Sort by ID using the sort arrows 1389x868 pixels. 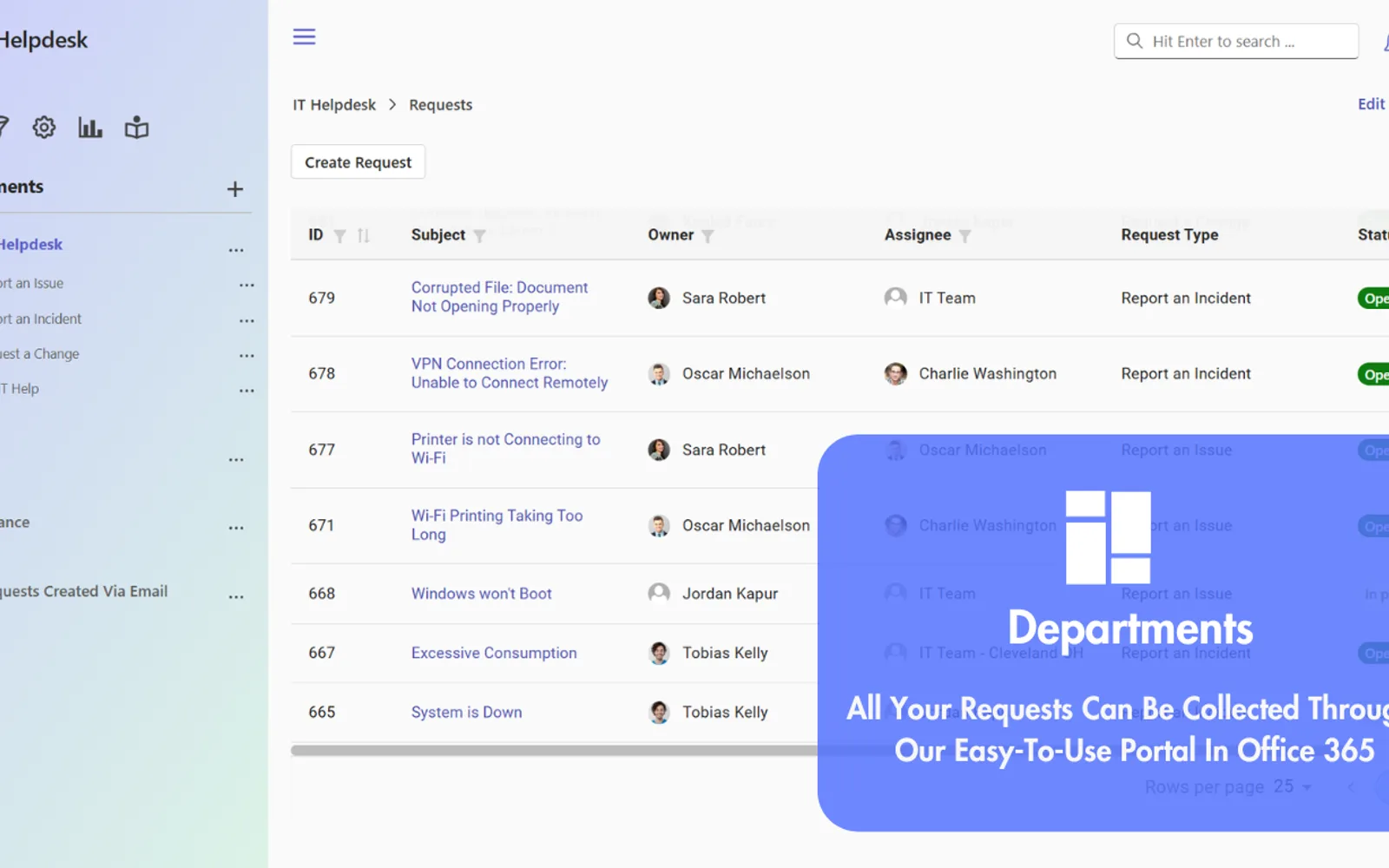point(364,236)
